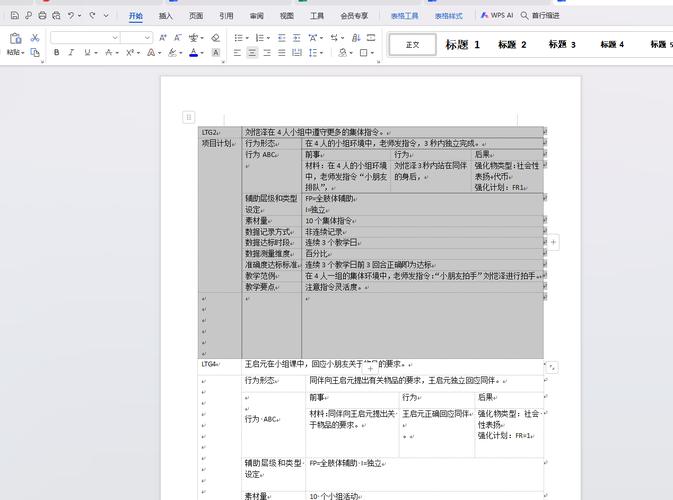Click the Chinese layout icon
This screenshot has height=500, width=673.
(312, 38)
